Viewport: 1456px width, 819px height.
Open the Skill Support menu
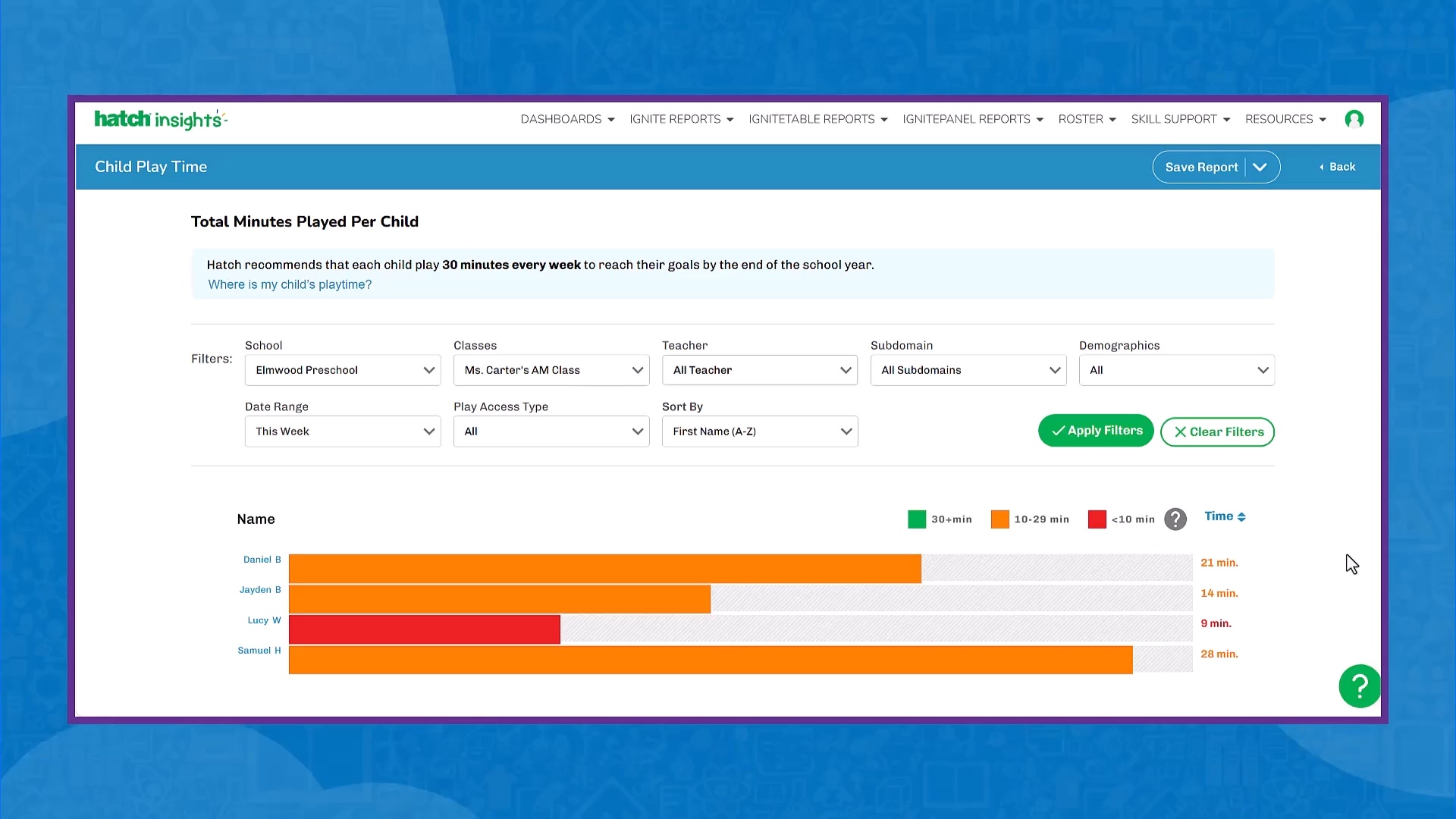click(1180, 119)
